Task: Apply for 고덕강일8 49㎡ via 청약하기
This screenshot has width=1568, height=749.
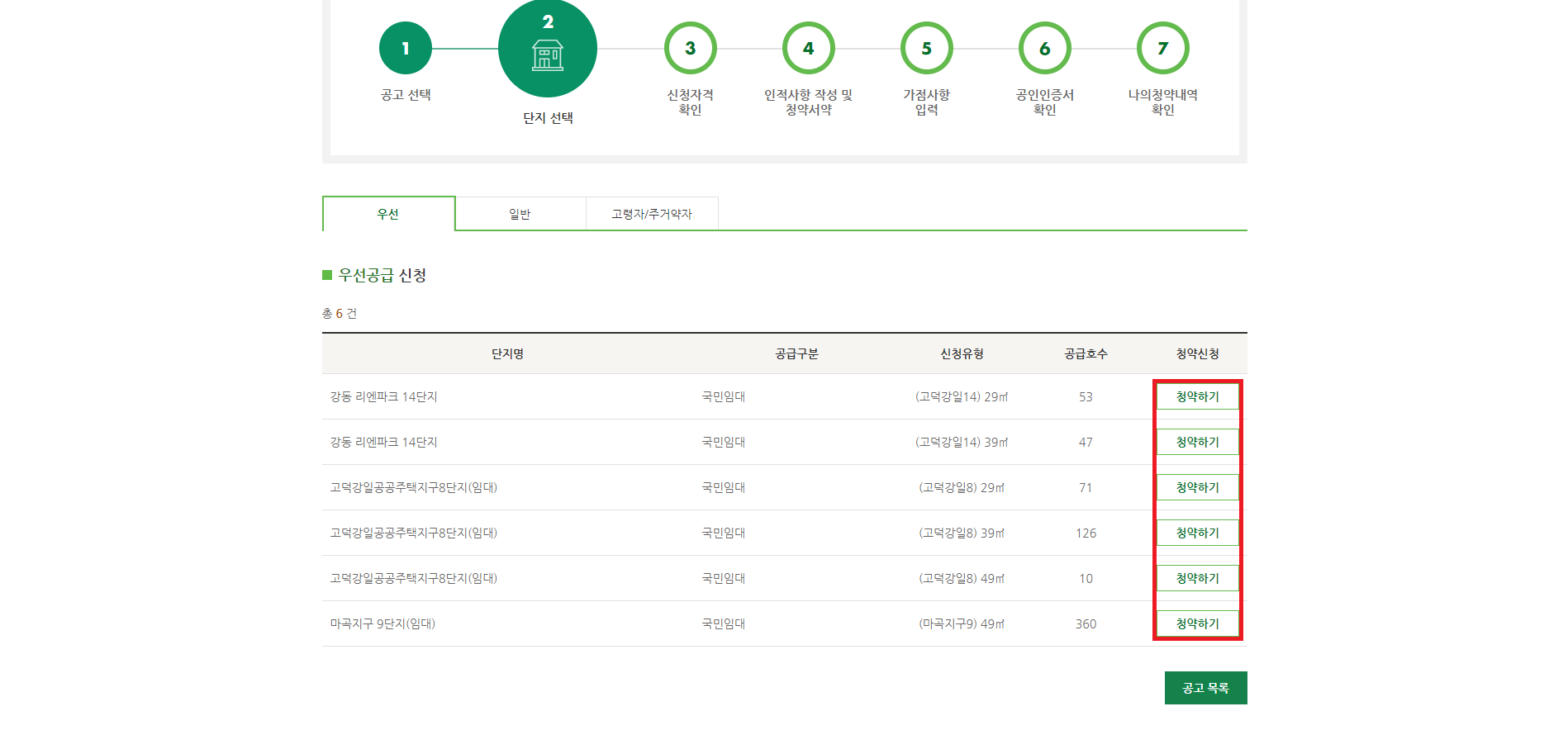Action: click(1197, 578)
